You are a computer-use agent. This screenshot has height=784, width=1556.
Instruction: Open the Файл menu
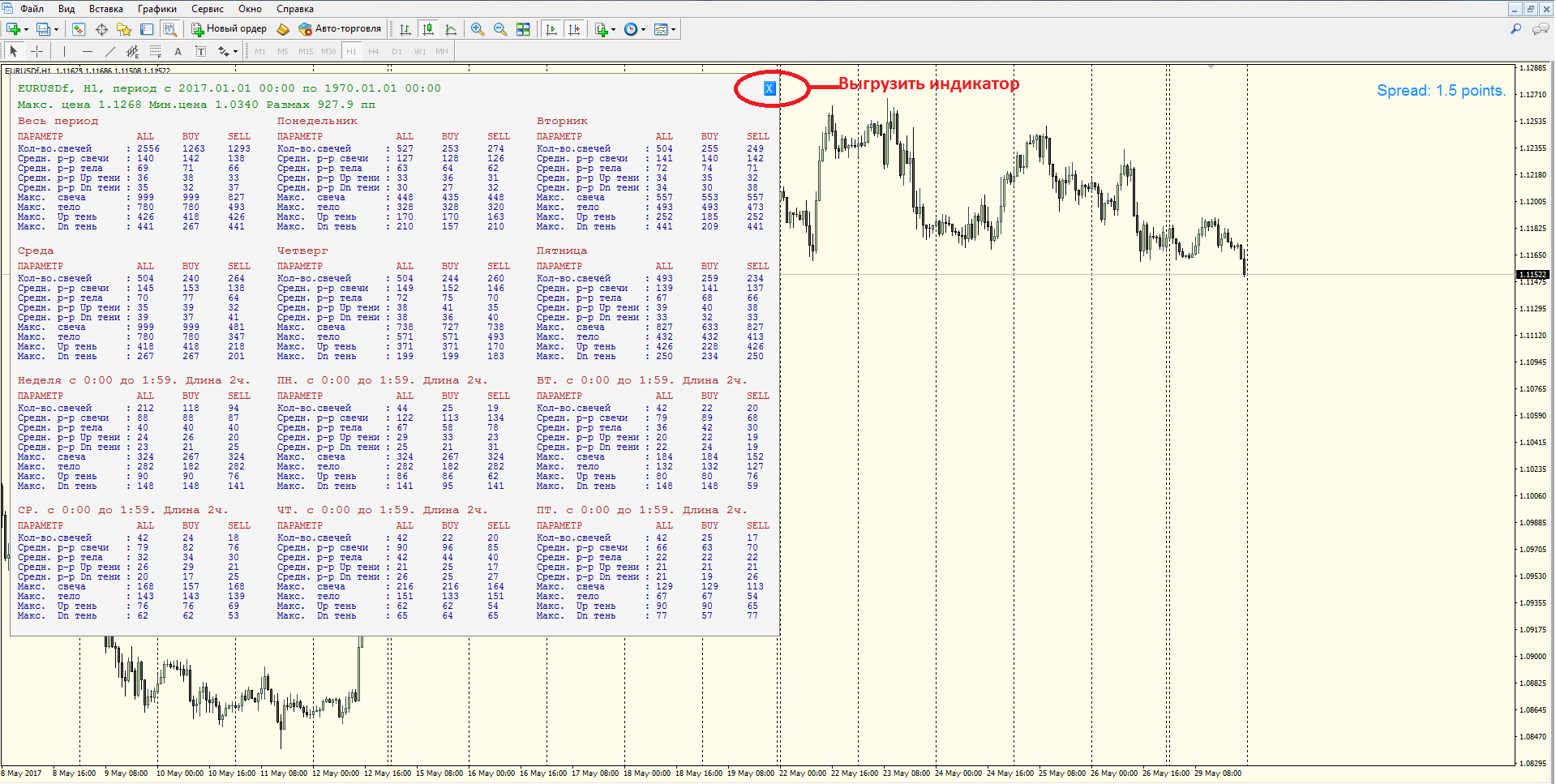(32, 9)
